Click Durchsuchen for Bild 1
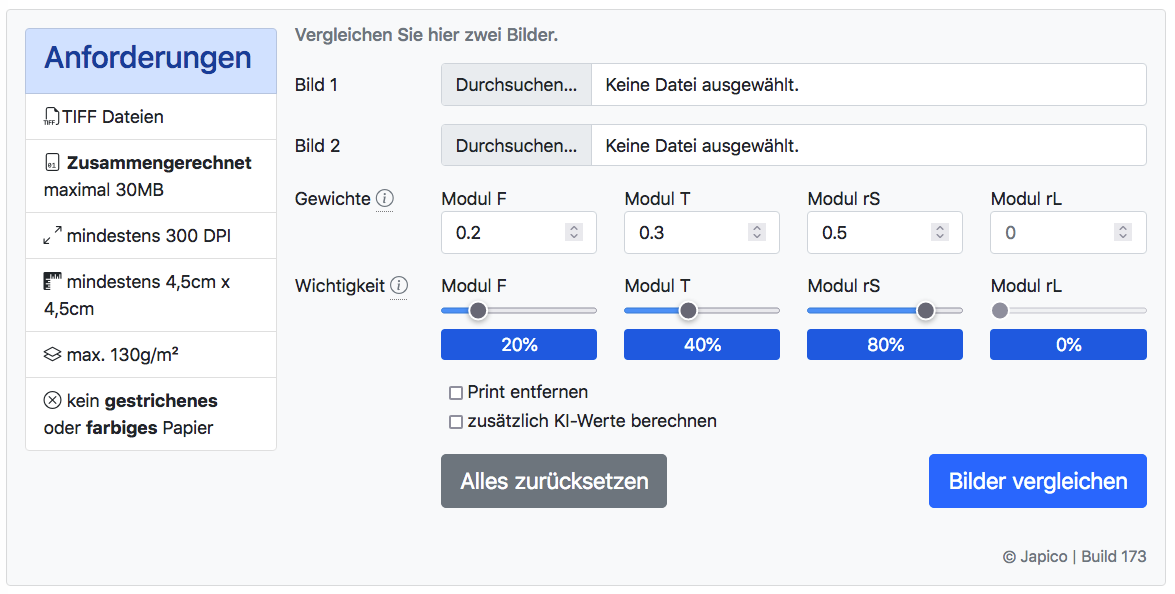The height and width of the screenshot is (594, 1175). (x=516, y=85)
